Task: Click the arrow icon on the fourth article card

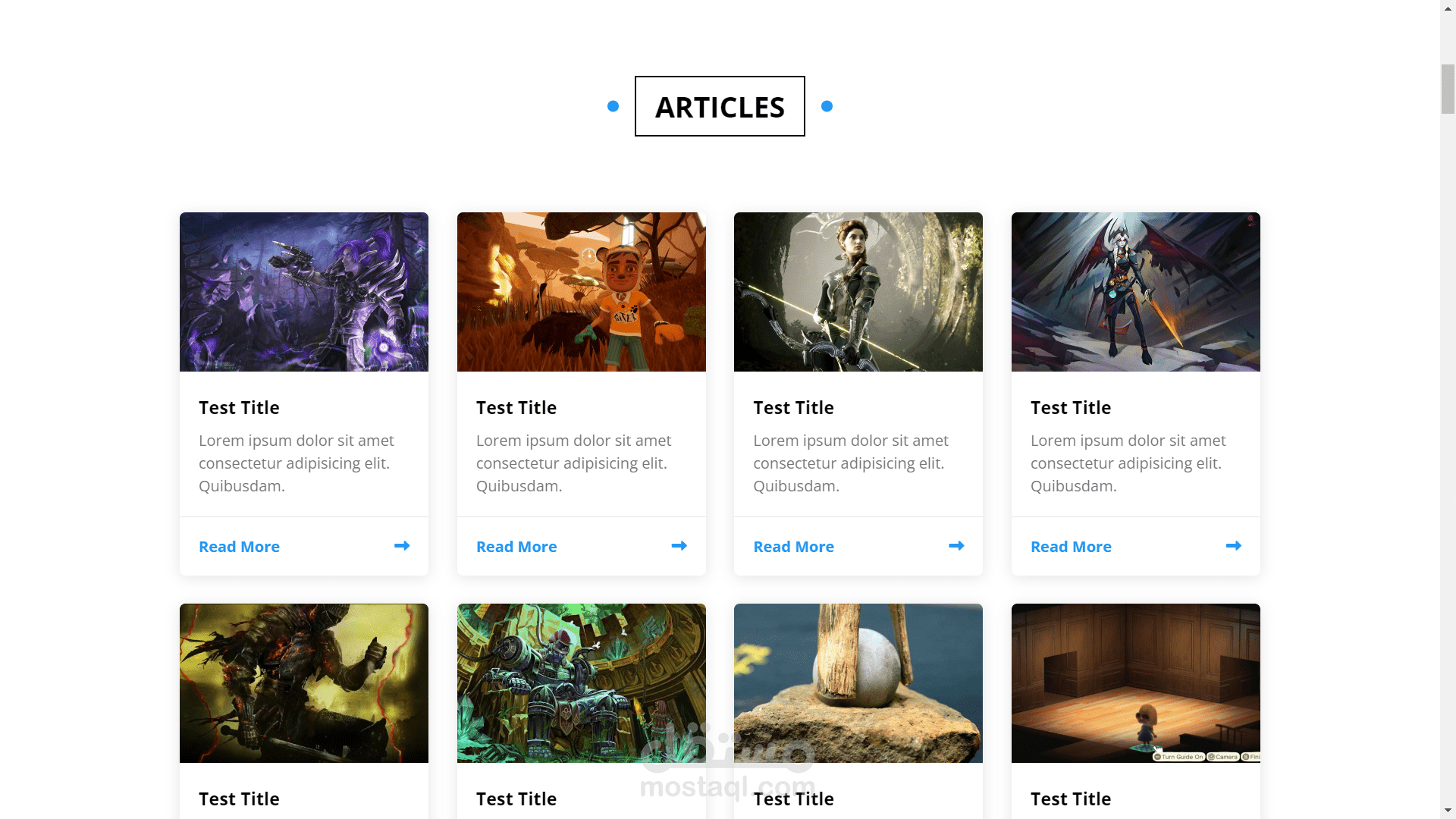Action: [x=1234, y=546]
